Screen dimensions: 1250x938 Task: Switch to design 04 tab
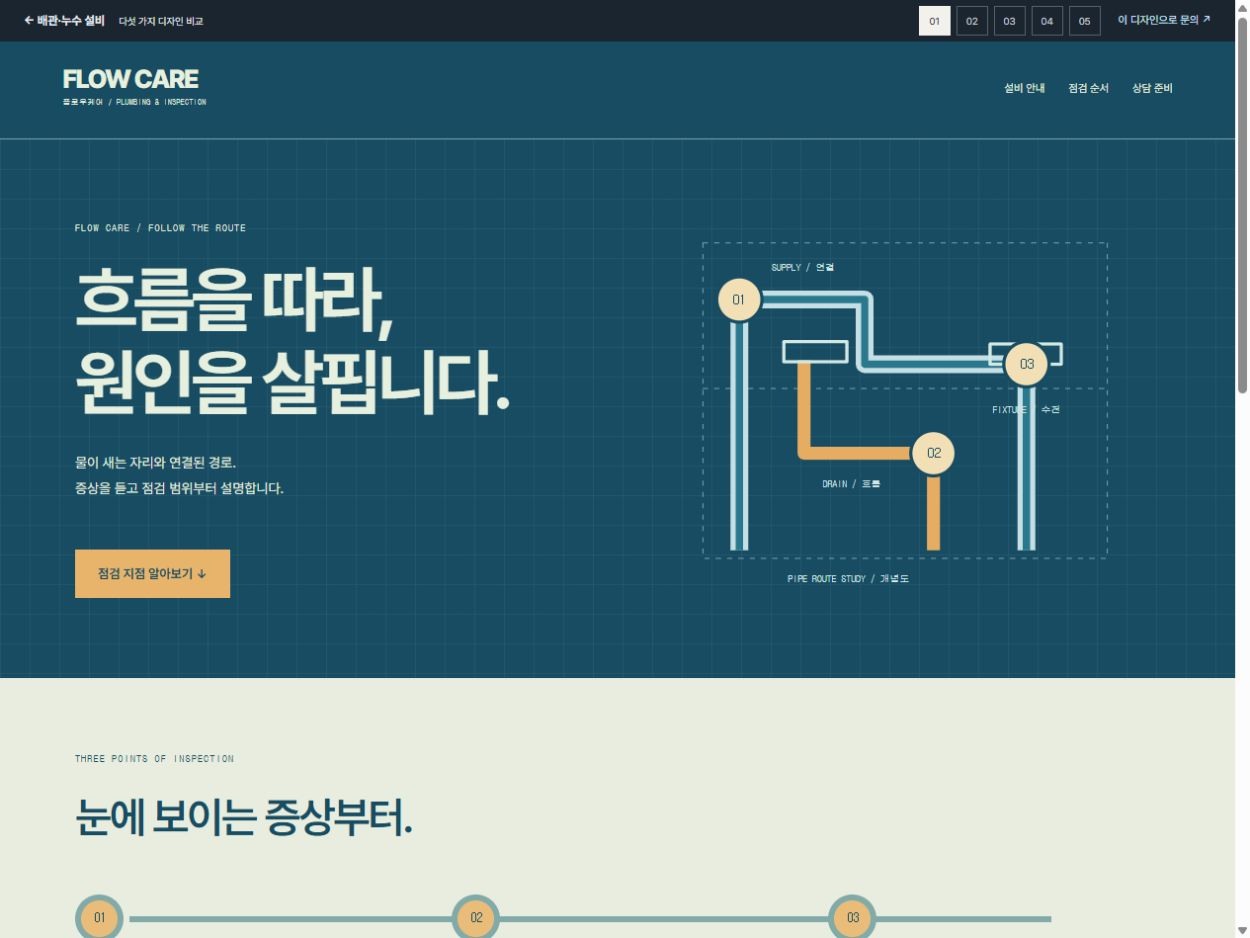pyautogui.click(x=1047, y=21)
